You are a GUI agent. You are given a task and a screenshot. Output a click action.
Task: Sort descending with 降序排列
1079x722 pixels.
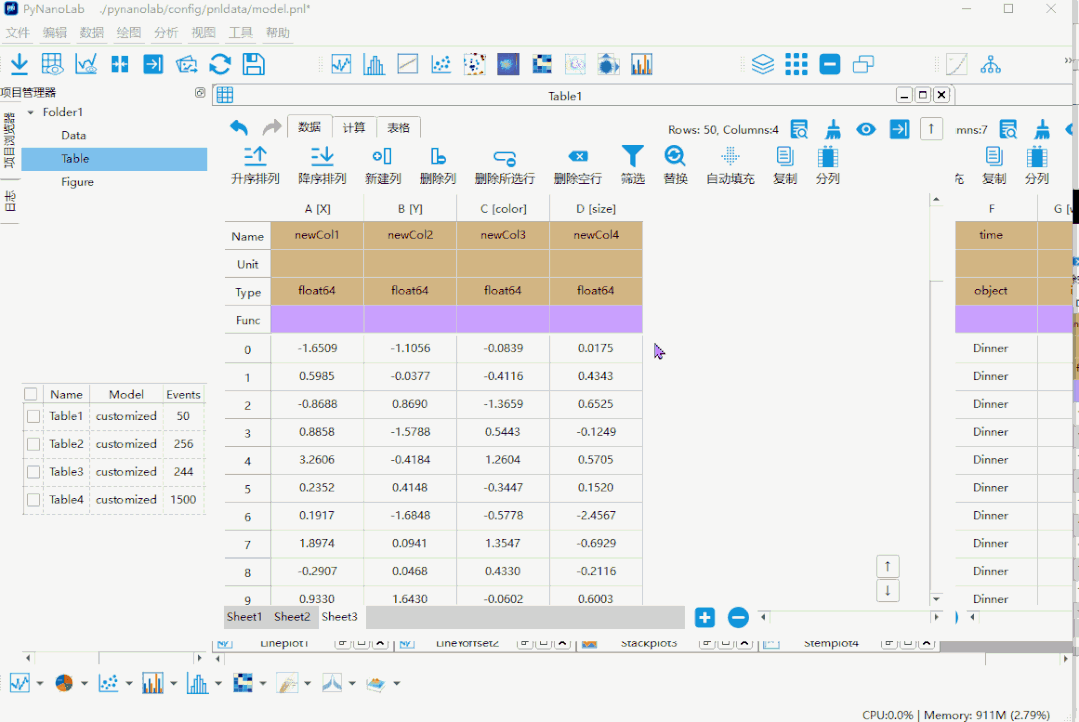[x=322, y=165]
